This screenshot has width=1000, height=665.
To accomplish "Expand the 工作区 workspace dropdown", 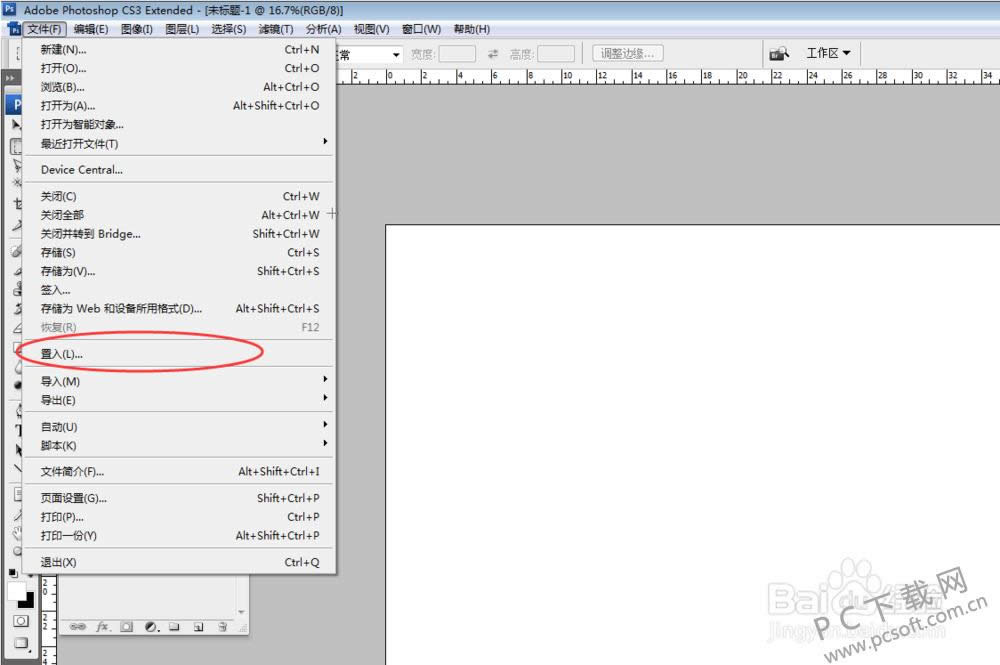I will [829, 53].
